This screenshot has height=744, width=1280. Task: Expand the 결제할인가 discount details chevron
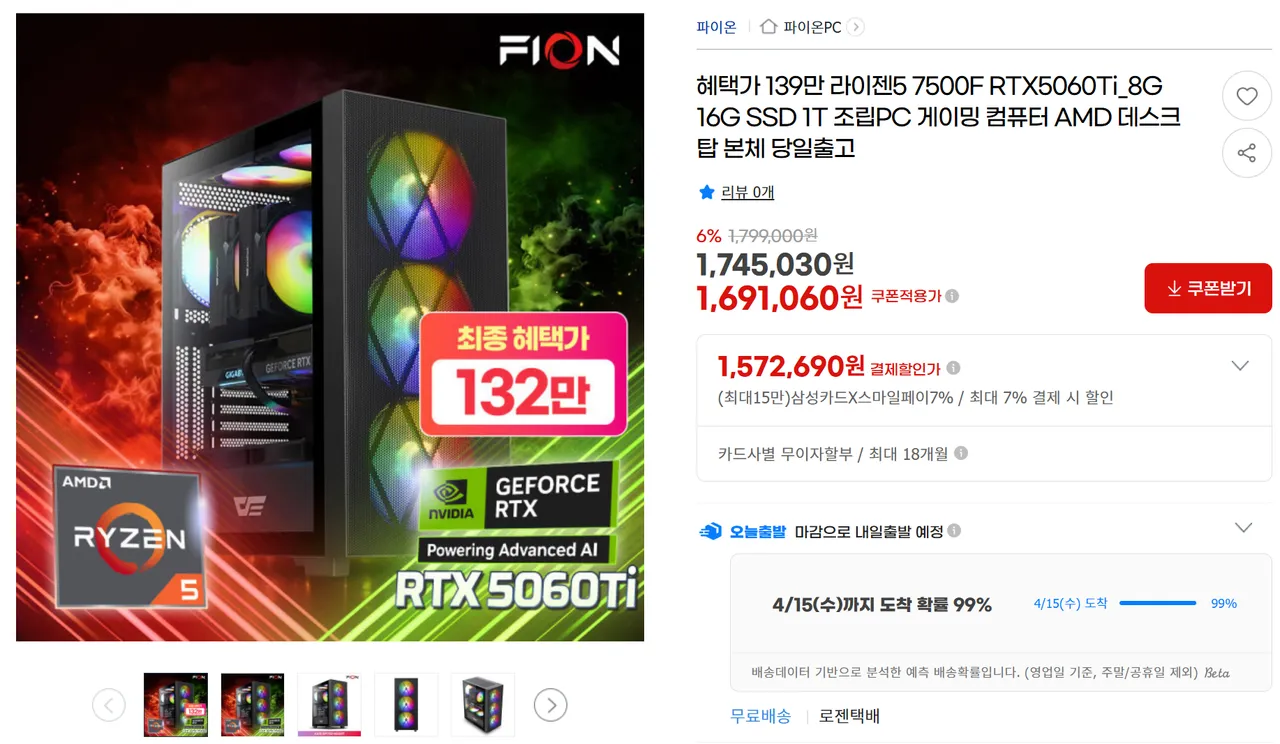(x=1240, y=366)
